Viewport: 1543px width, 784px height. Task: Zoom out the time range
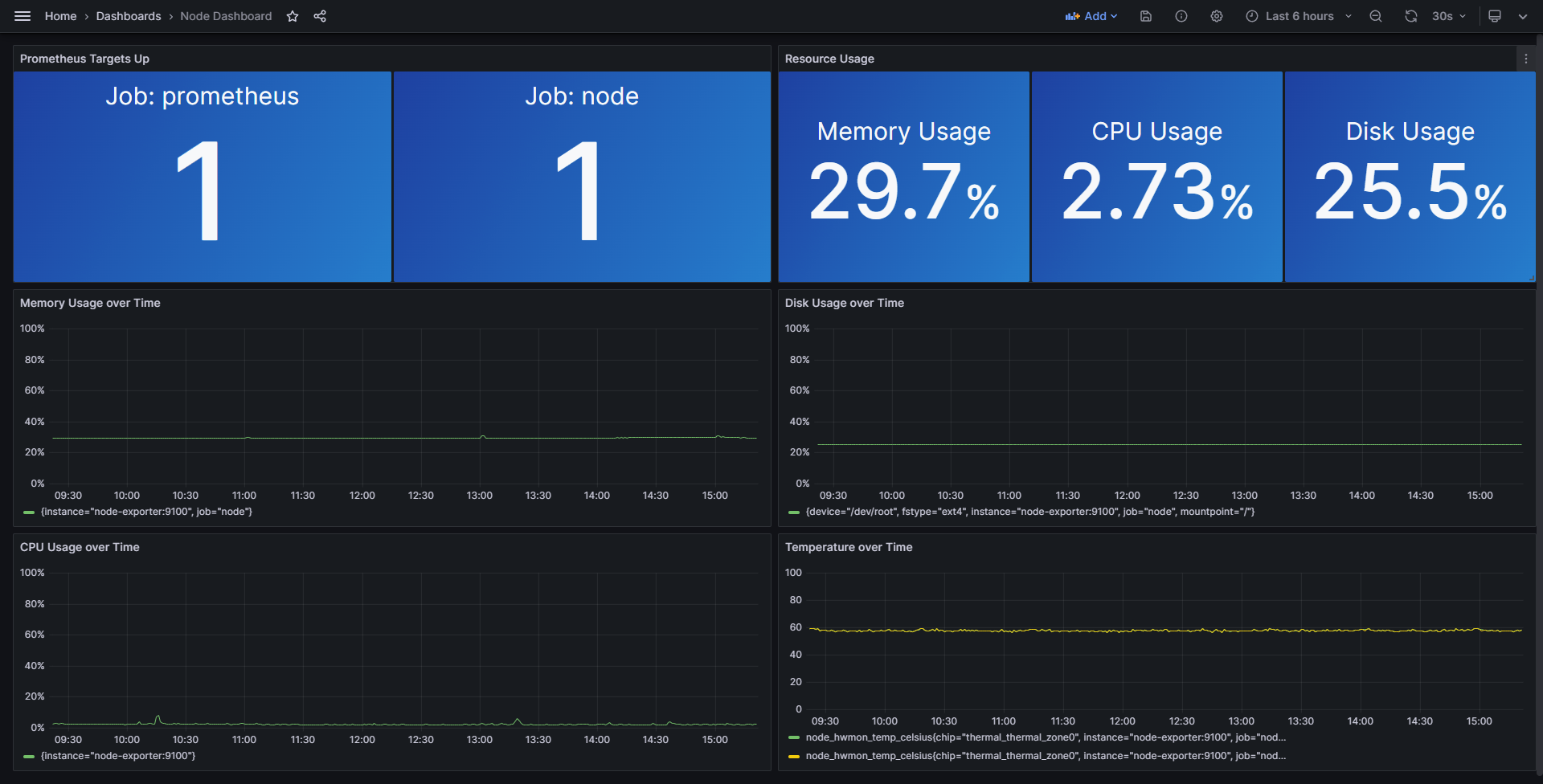(1376, 16)
